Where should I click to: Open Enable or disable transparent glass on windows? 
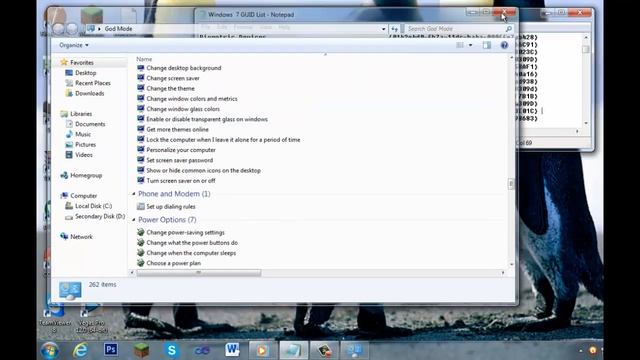tap(207, 119)
